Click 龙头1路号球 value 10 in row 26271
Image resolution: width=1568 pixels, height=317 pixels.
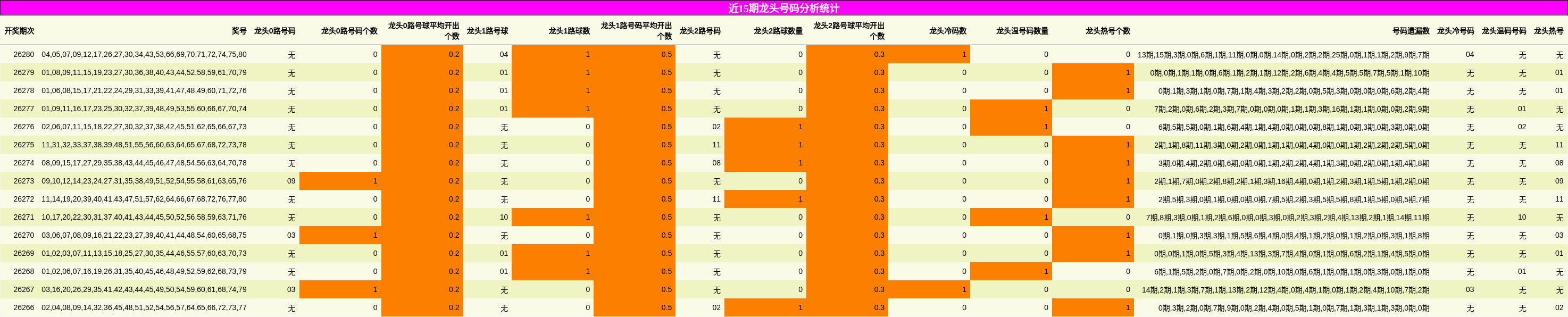tap(504, 217)
